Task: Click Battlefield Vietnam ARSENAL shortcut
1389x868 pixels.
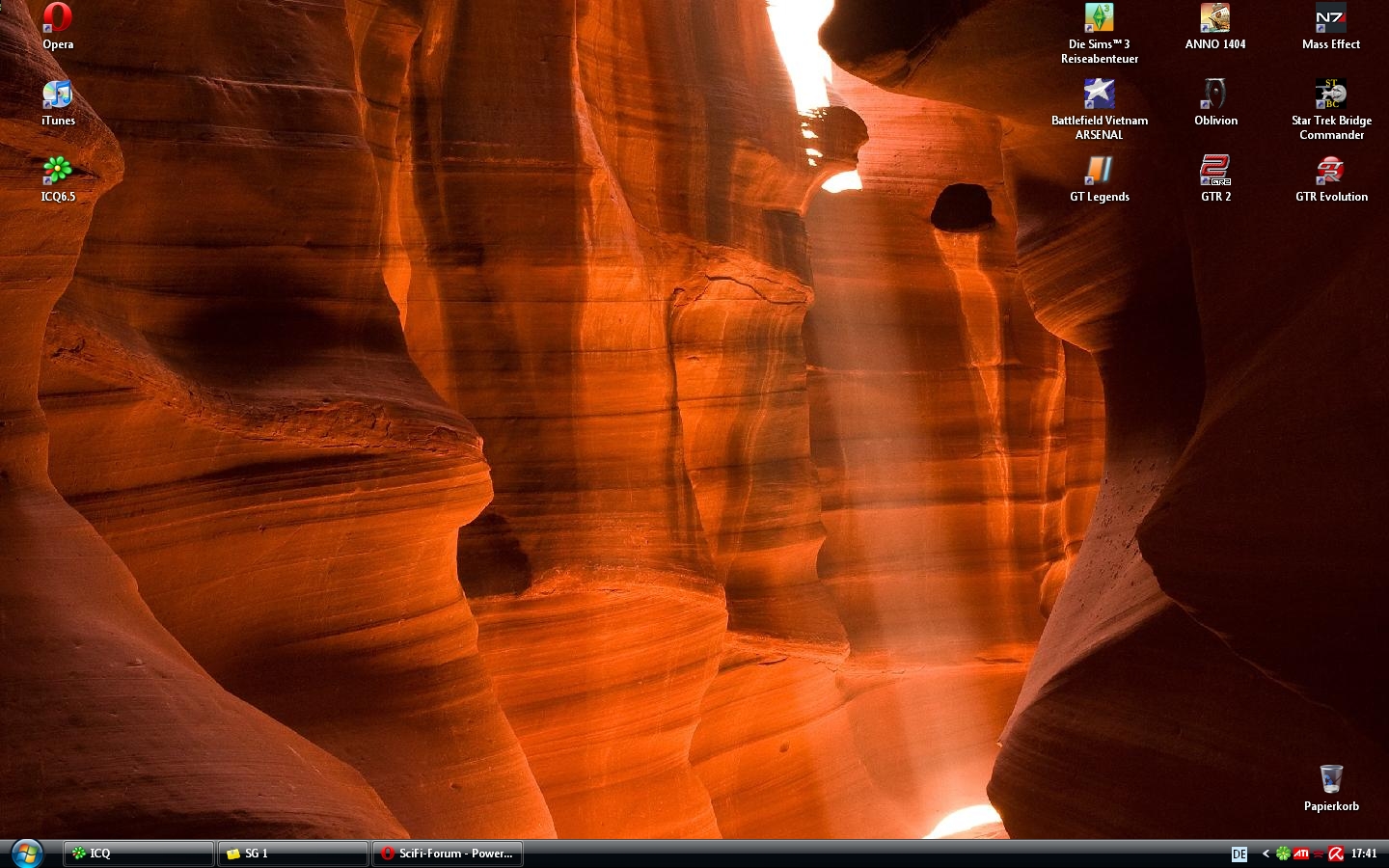Action: [1099, 95]
